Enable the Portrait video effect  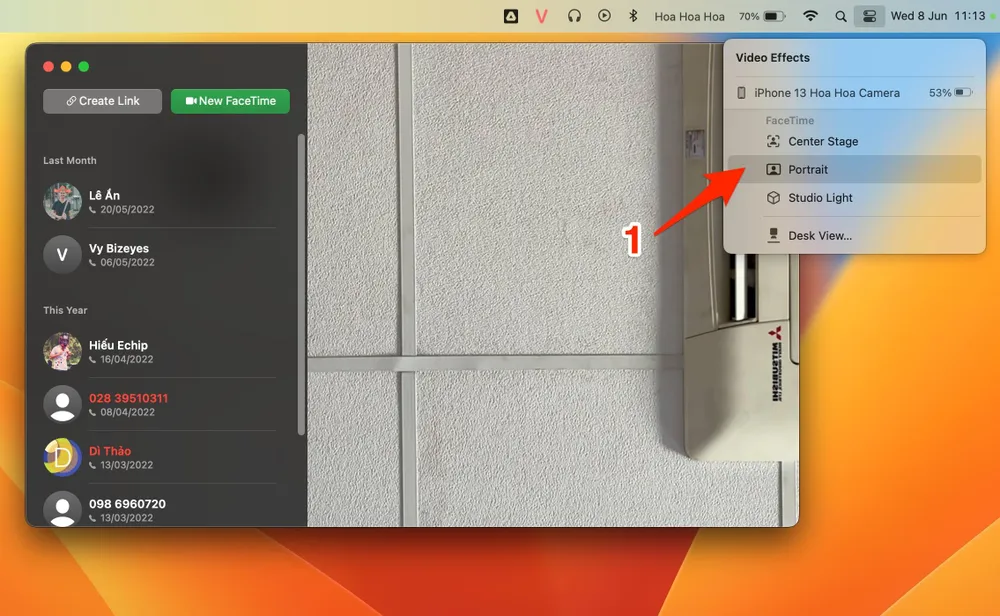(808, 170)
